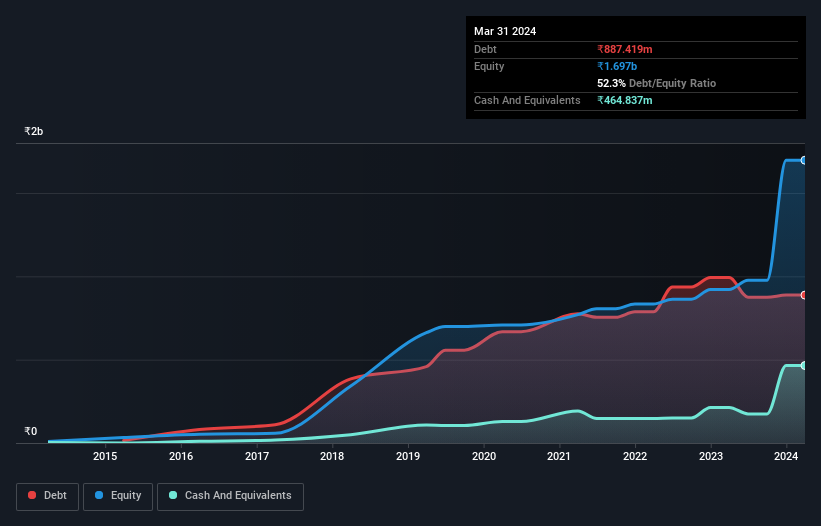Viewport: 821px width, 526px height.
Task: Click the 52.3% Debt/Equity Ratio text
Action: coord(657,83)
